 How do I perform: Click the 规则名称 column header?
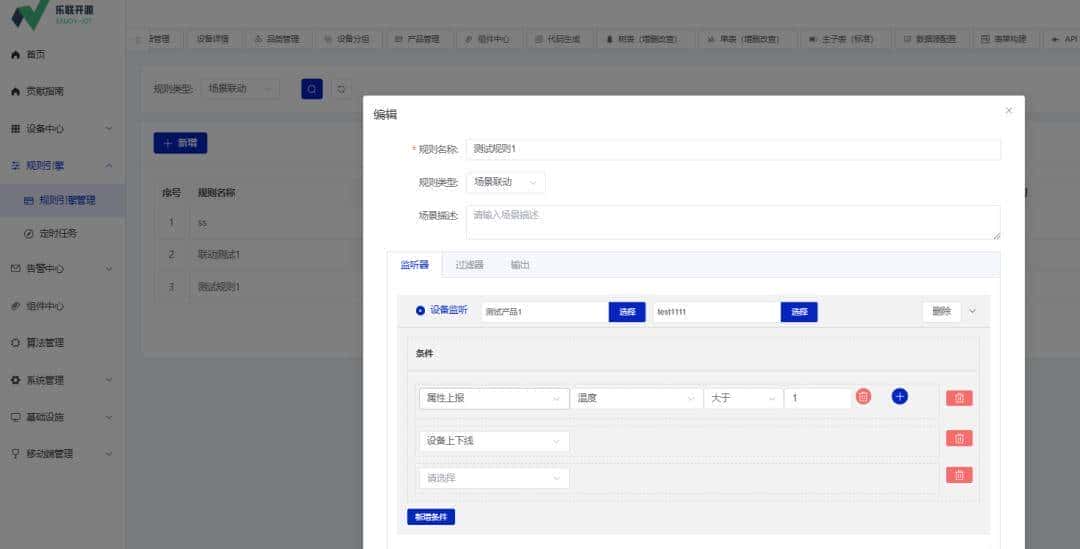coord(216,193)
